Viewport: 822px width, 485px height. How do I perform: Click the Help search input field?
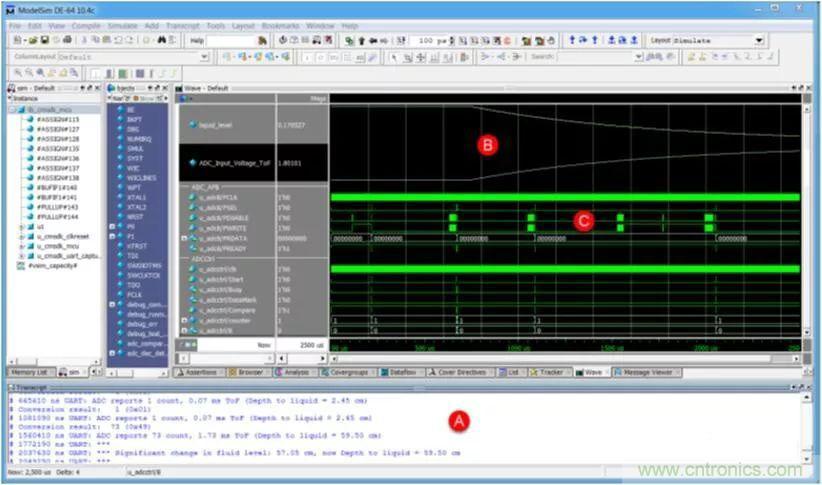(230, 41)
